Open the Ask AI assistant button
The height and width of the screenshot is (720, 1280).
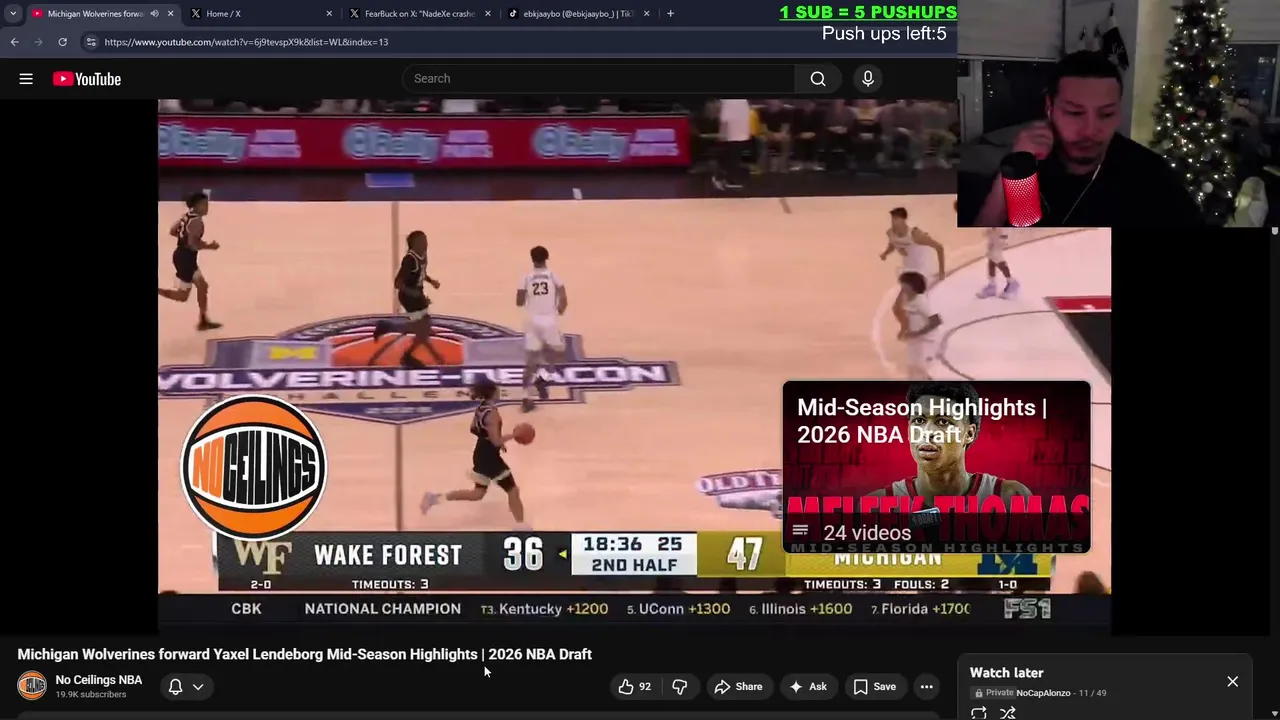point(808,687)
